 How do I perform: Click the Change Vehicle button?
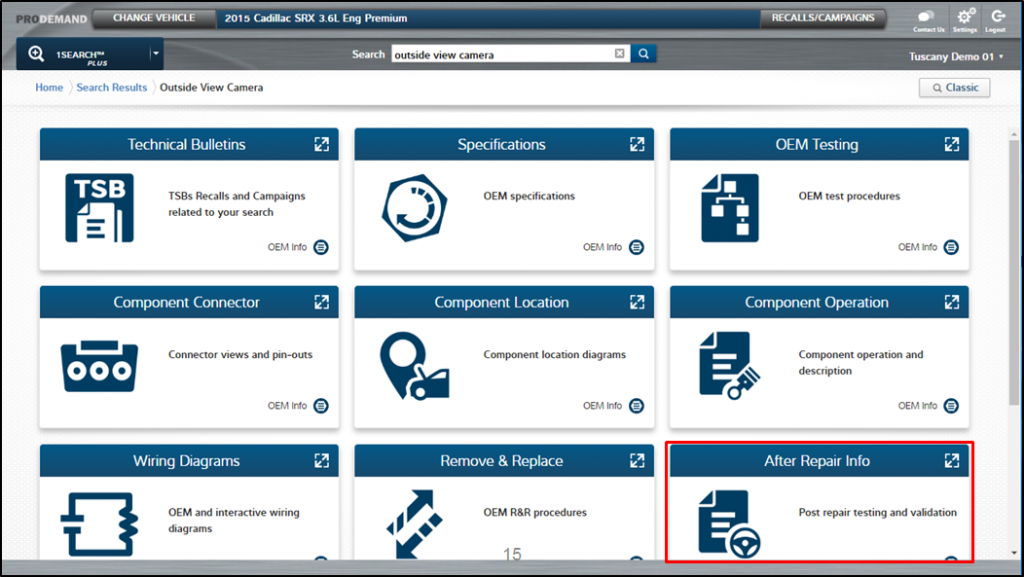point(153,18)
